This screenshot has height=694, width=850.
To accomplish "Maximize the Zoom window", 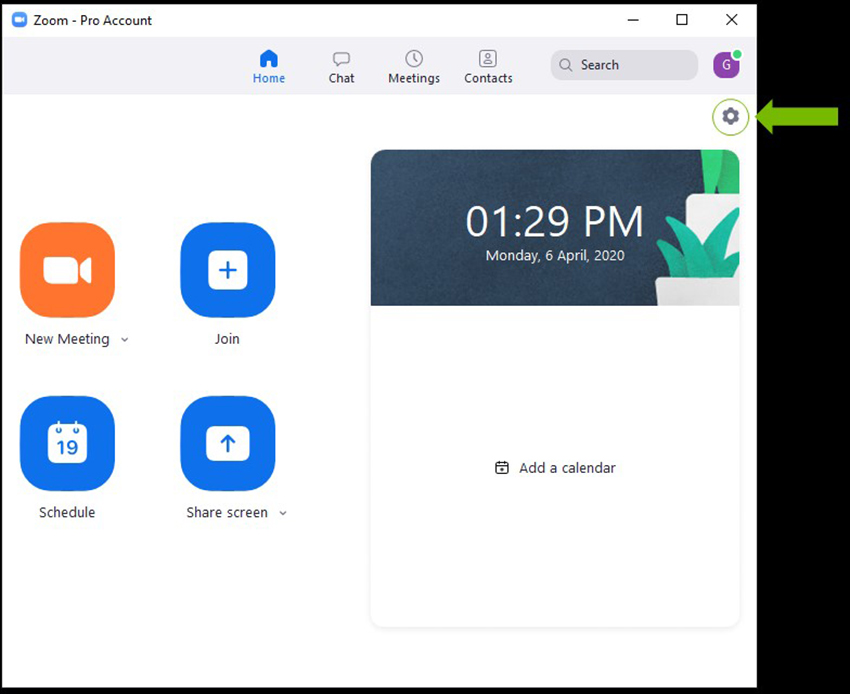I will [x=682, y=20].
